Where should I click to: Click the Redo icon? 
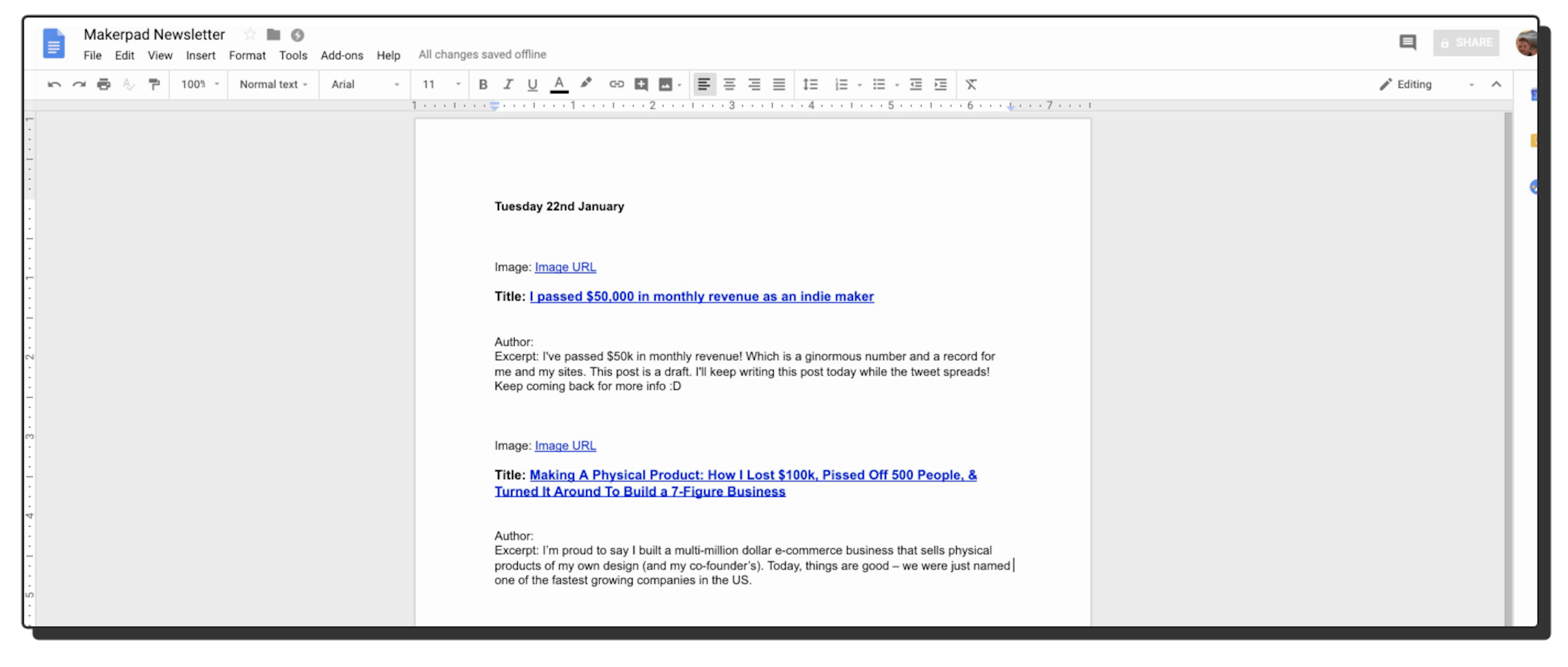(79, 84)
